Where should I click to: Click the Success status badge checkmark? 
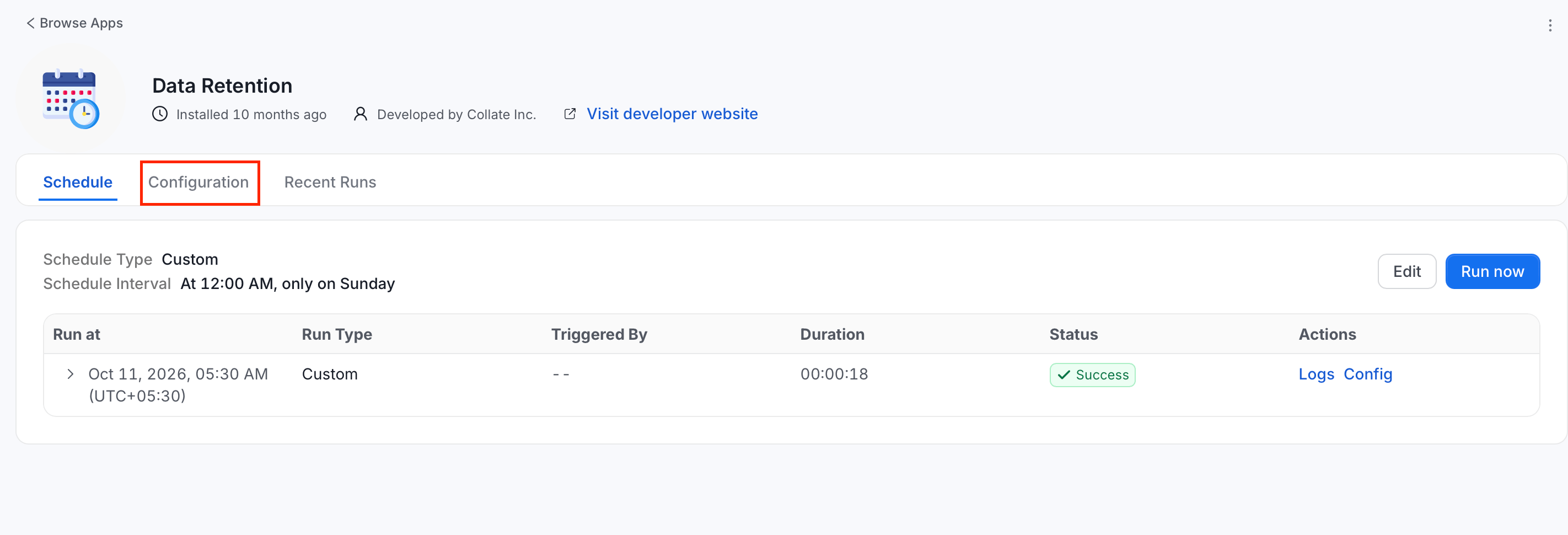point(1064,375)
